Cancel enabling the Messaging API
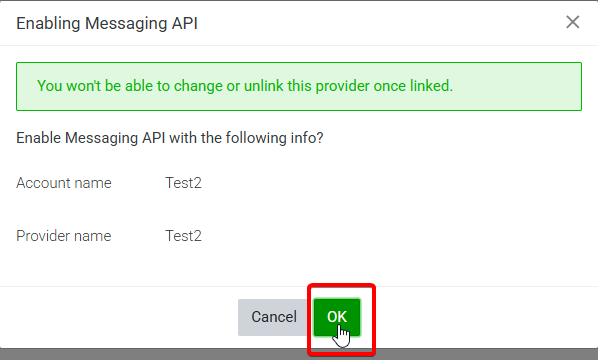This screenshot has height=360, width=598. [274, 317]
